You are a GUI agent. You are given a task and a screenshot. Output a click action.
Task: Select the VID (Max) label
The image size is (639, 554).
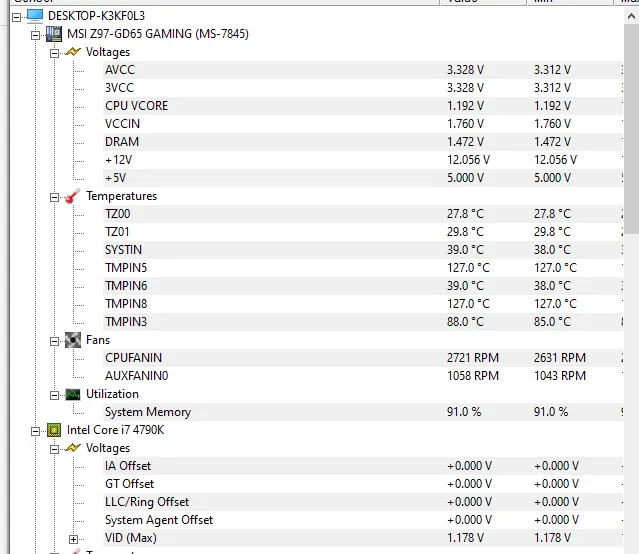pyautogui.click(x=131, y=538)
